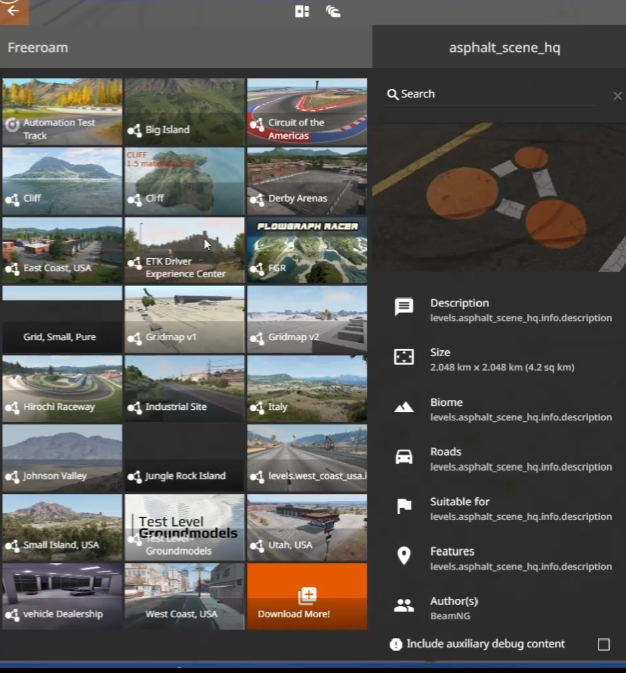Click the Features location pin icon
Screen dimensions: 626x673
click(404, 556)
